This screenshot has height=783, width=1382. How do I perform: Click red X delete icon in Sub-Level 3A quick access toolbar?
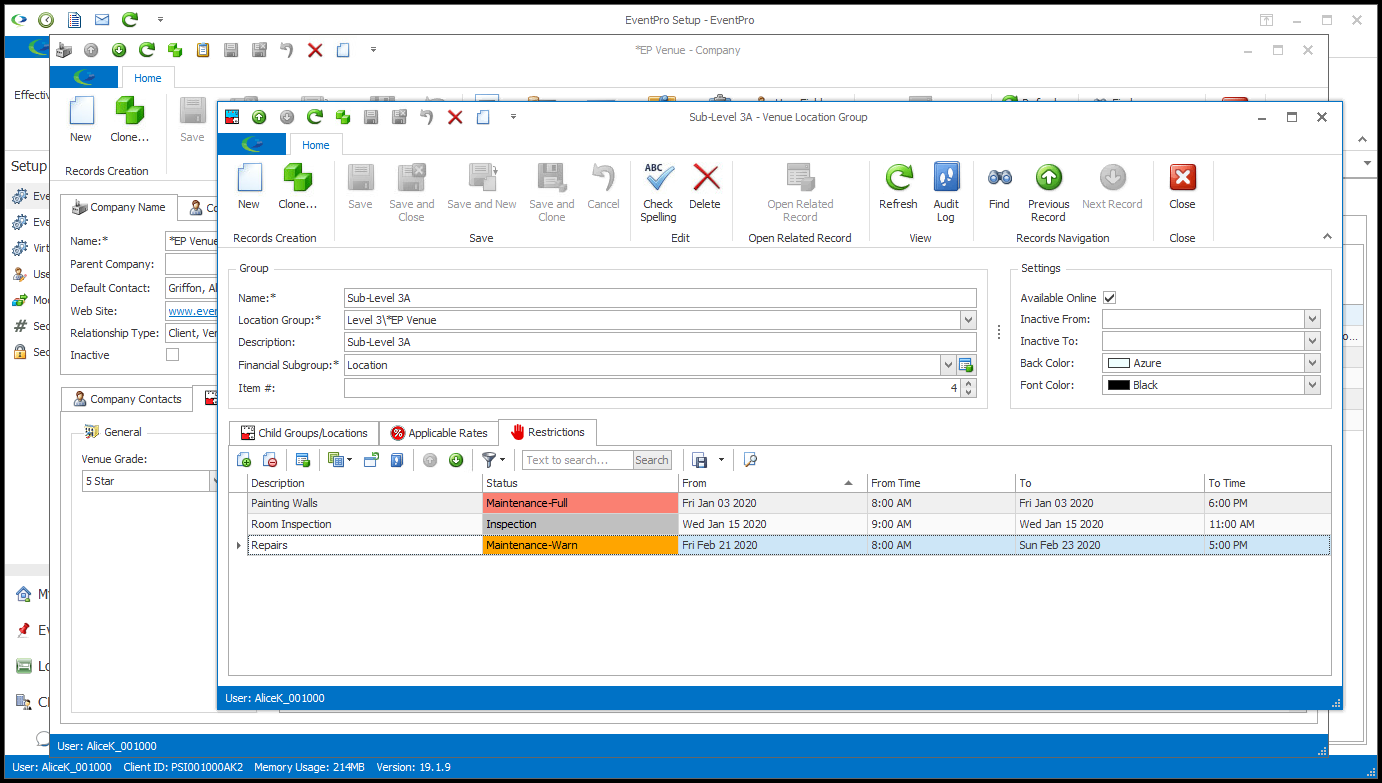(x=455, y=117)
